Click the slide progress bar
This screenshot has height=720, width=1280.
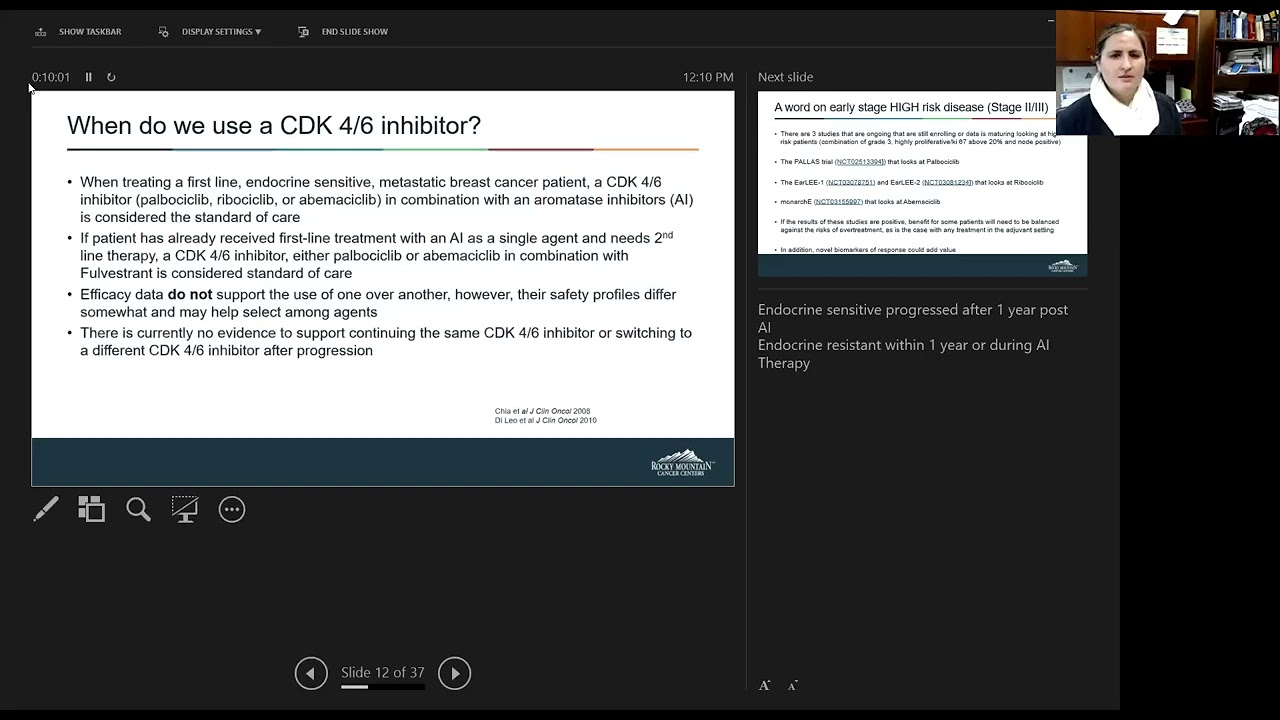pos(383,687)
